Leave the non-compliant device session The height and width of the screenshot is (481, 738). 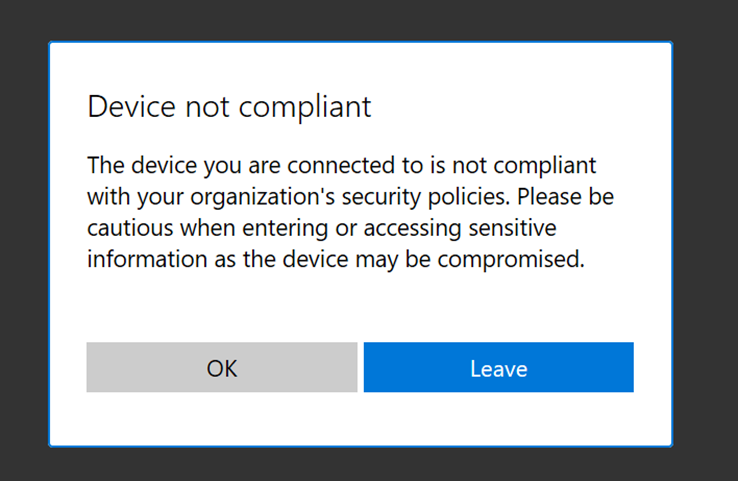498,368
